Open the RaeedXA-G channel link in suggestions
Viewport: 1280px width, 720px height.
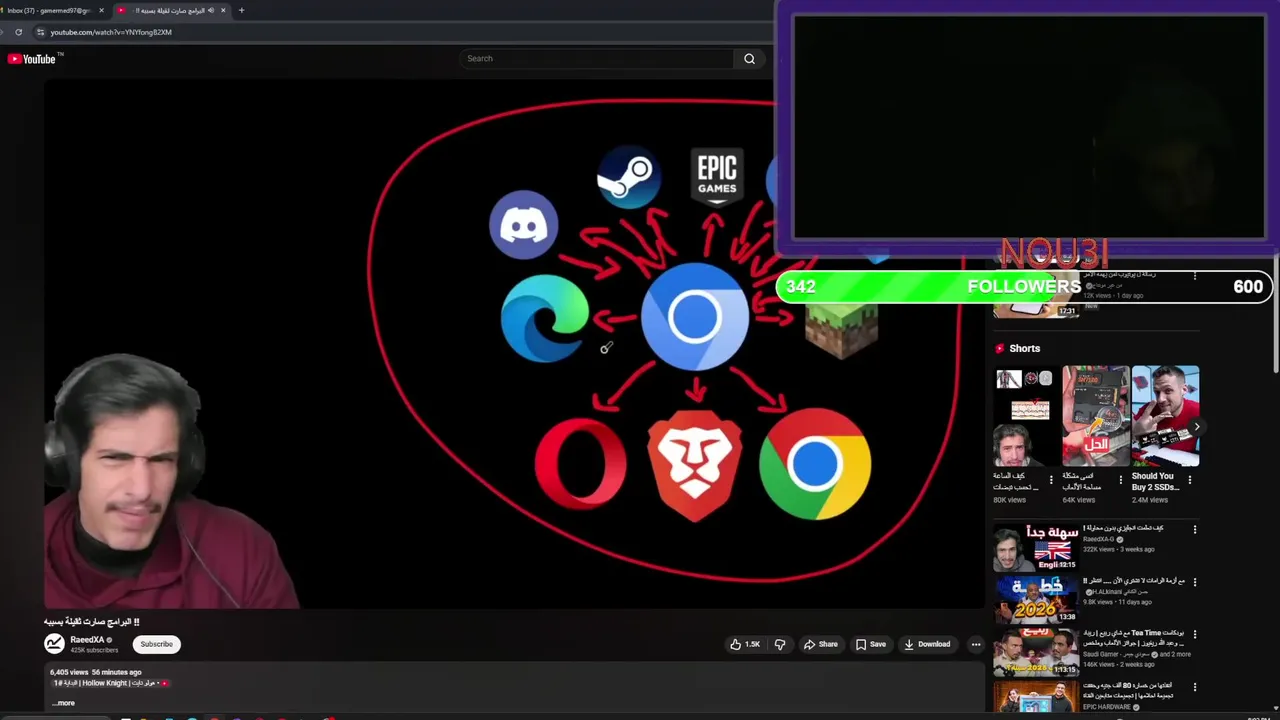click(1098, 540)
